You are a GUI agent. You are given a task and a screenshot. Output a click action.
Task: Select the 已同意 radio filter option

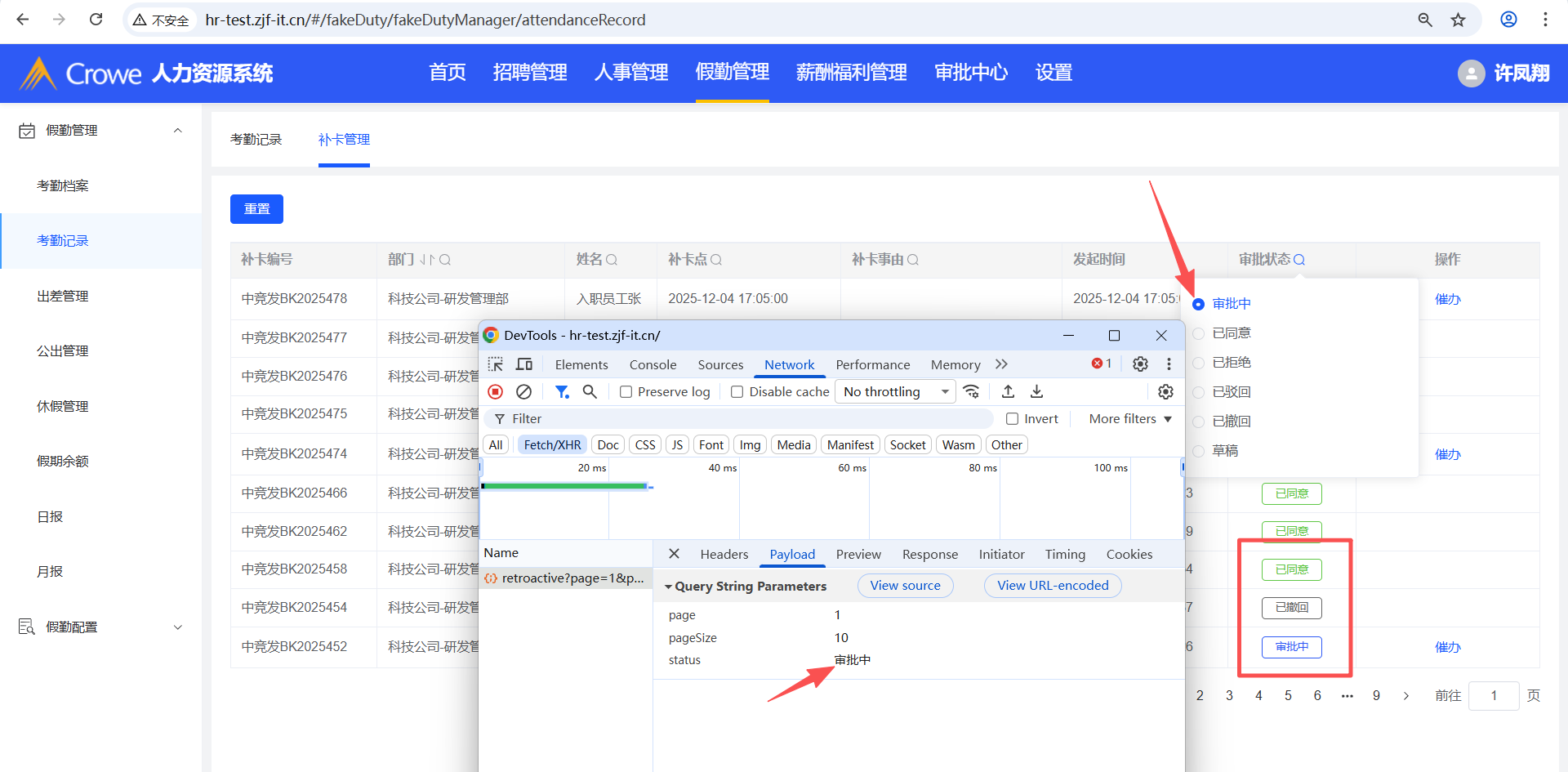[1199, 333]
